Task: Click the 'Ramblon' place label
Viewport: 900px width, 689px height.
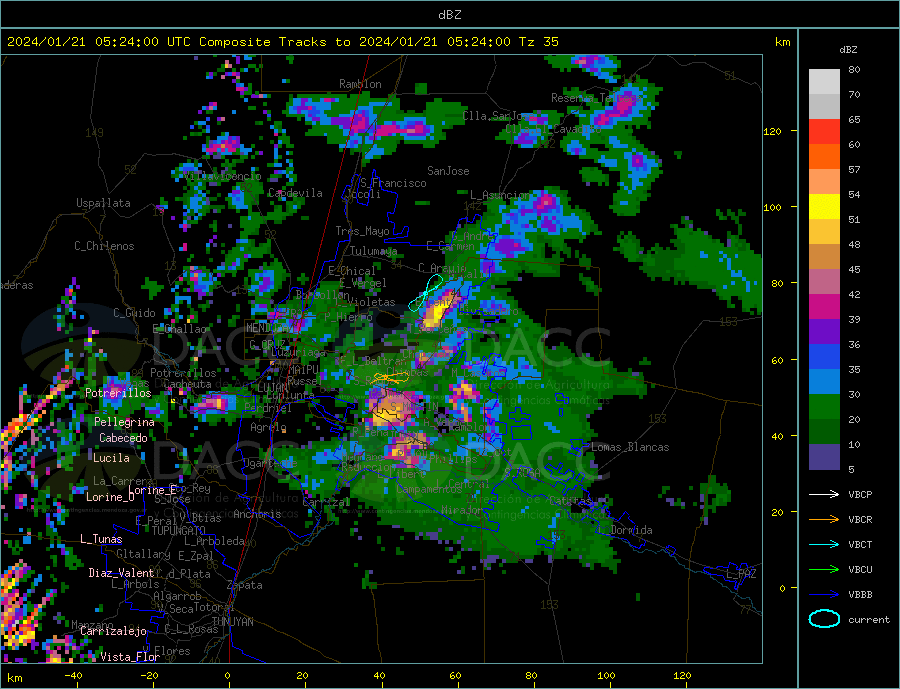Action: click(360, 84)
